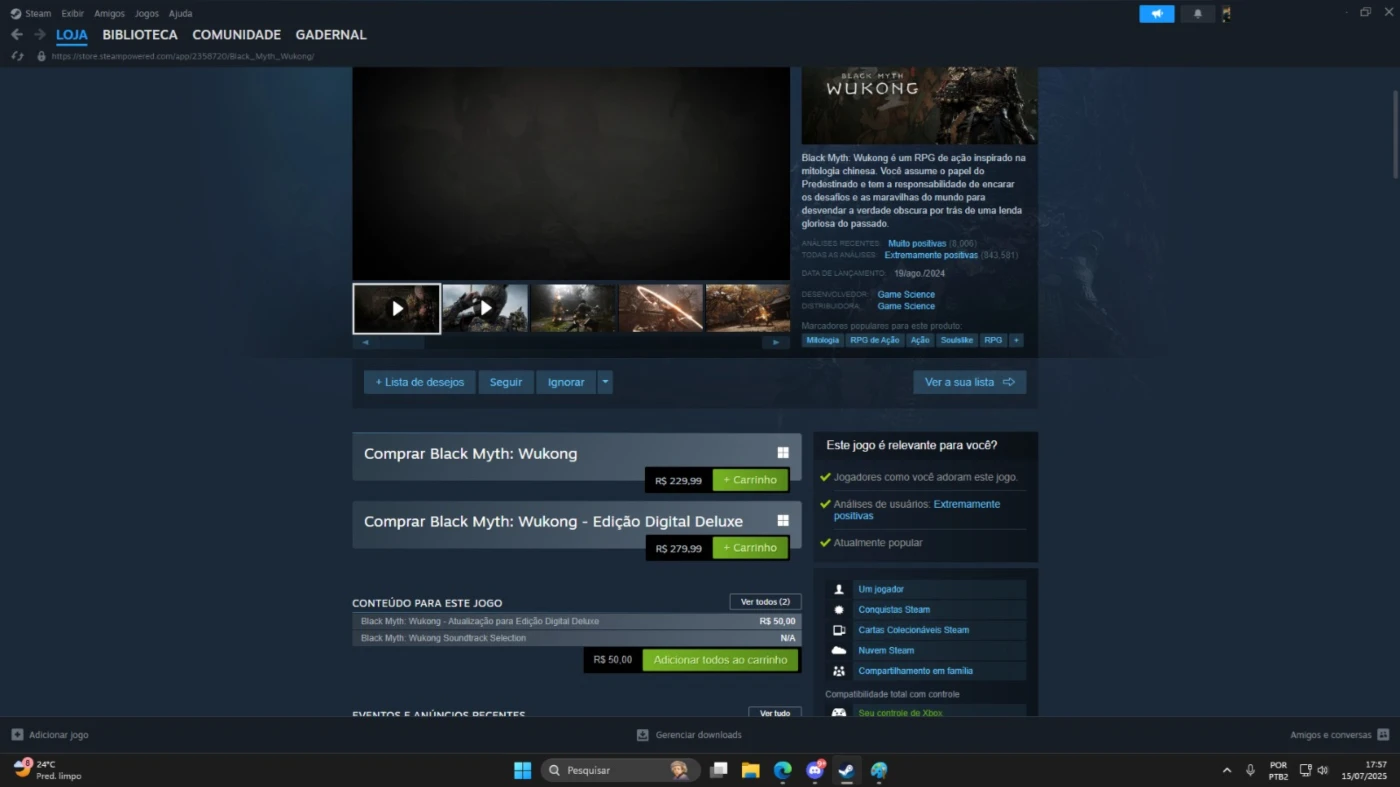Click Windows icon on Edição Digital Deluxe box
1400x787 pixels.
click(783, 521)
